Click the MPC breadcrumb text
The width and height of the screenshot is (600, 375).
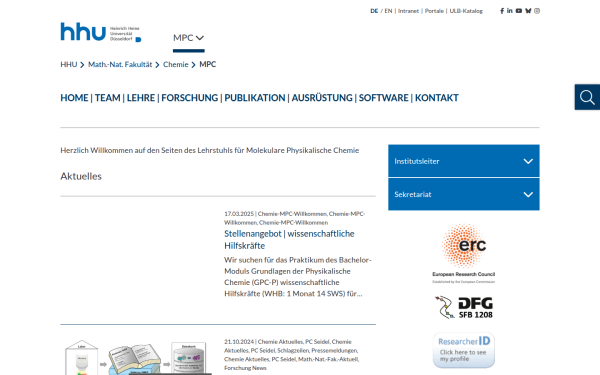point(208,64)
